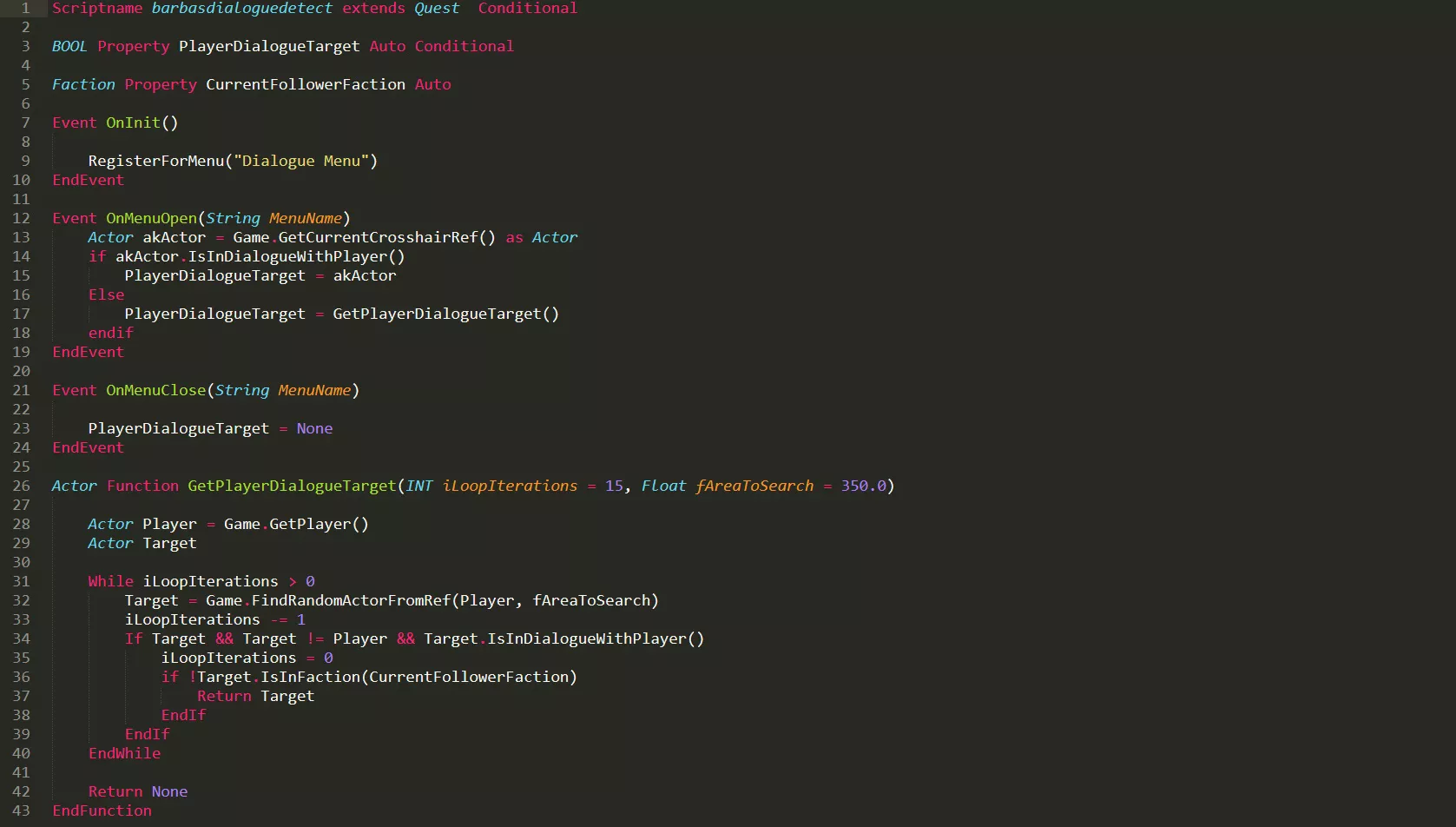The width and height of the screenshot is (1456, 827).
Task: Click the 'Else' keyword on line 16
Action: click(x=106, y=294)
